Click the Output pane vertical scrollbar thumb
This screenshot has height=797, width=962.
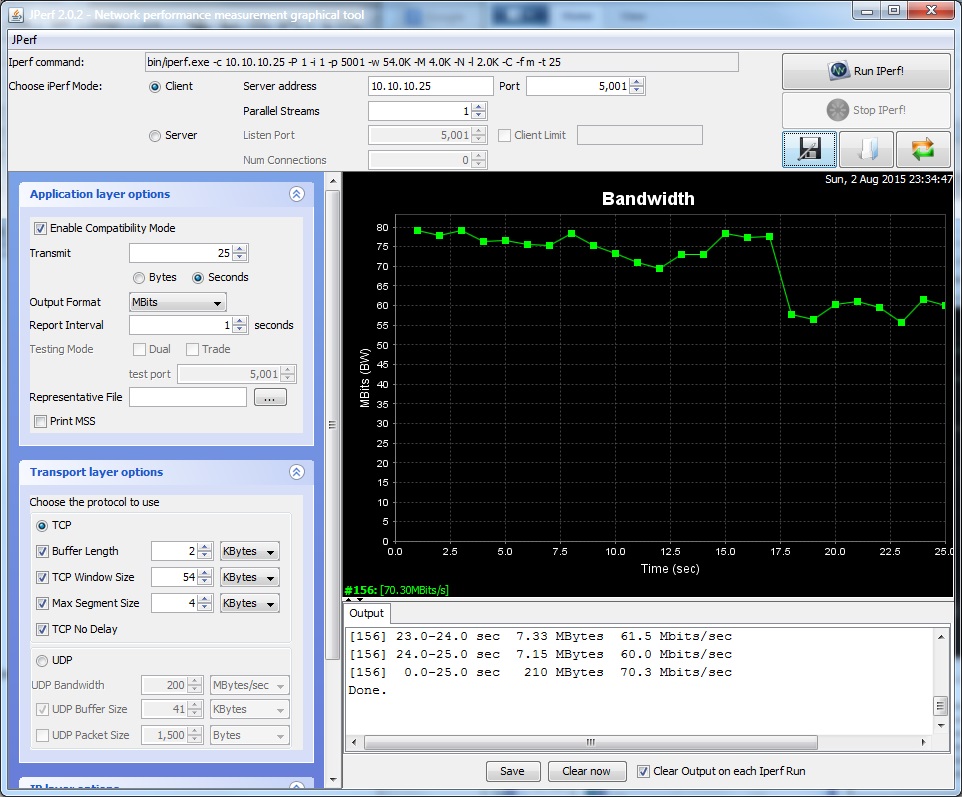[941, 706]
